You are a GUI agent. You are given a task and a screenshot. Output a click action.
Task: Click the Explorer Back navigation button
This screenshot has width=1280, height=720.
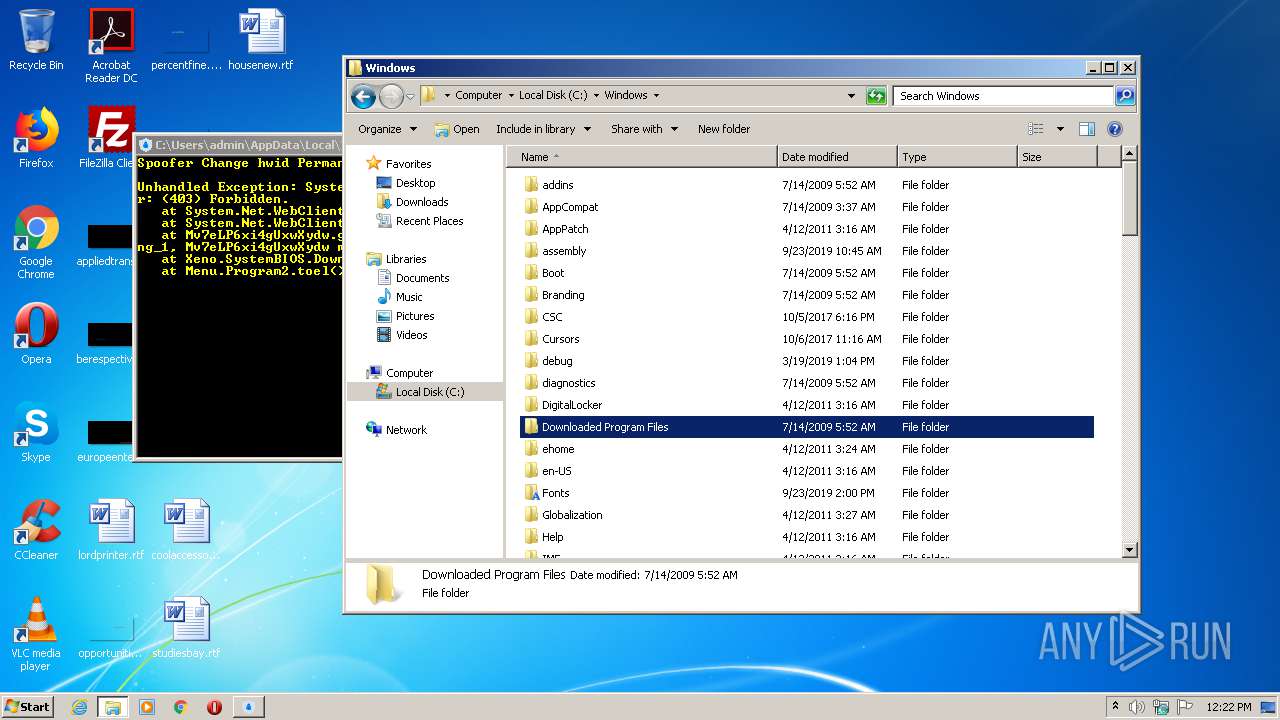pos(363,96)
